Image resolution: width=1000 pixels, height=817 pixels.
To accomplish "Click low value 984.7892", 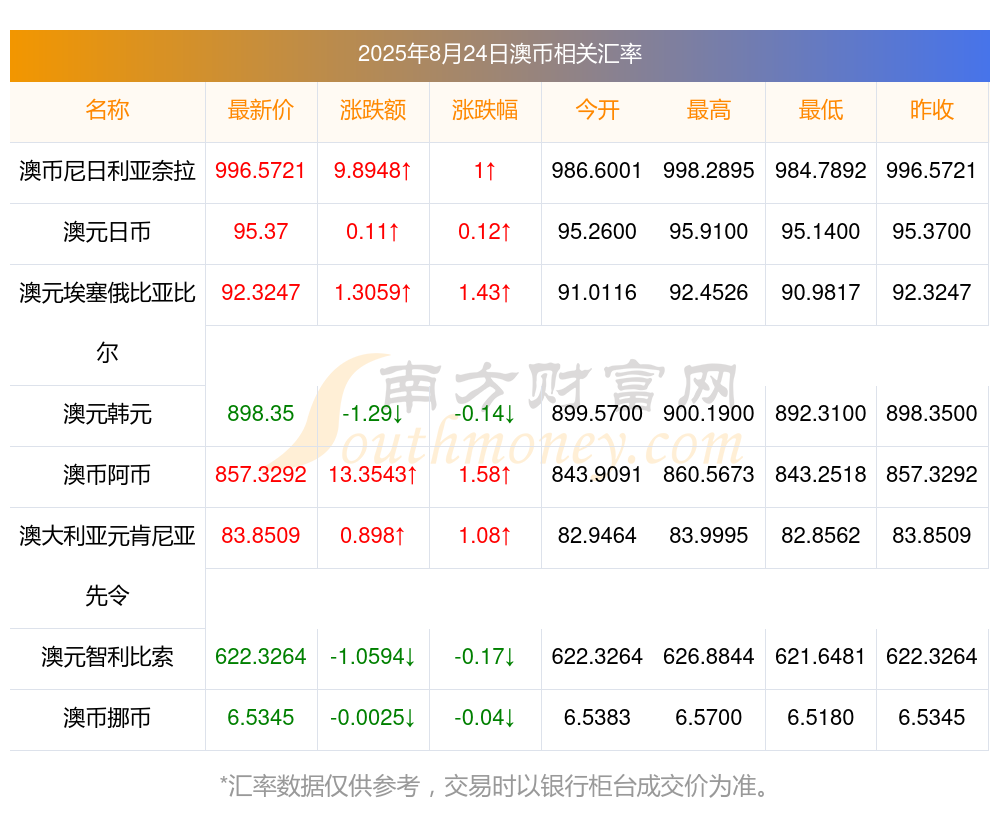I will tap(821, 170).
